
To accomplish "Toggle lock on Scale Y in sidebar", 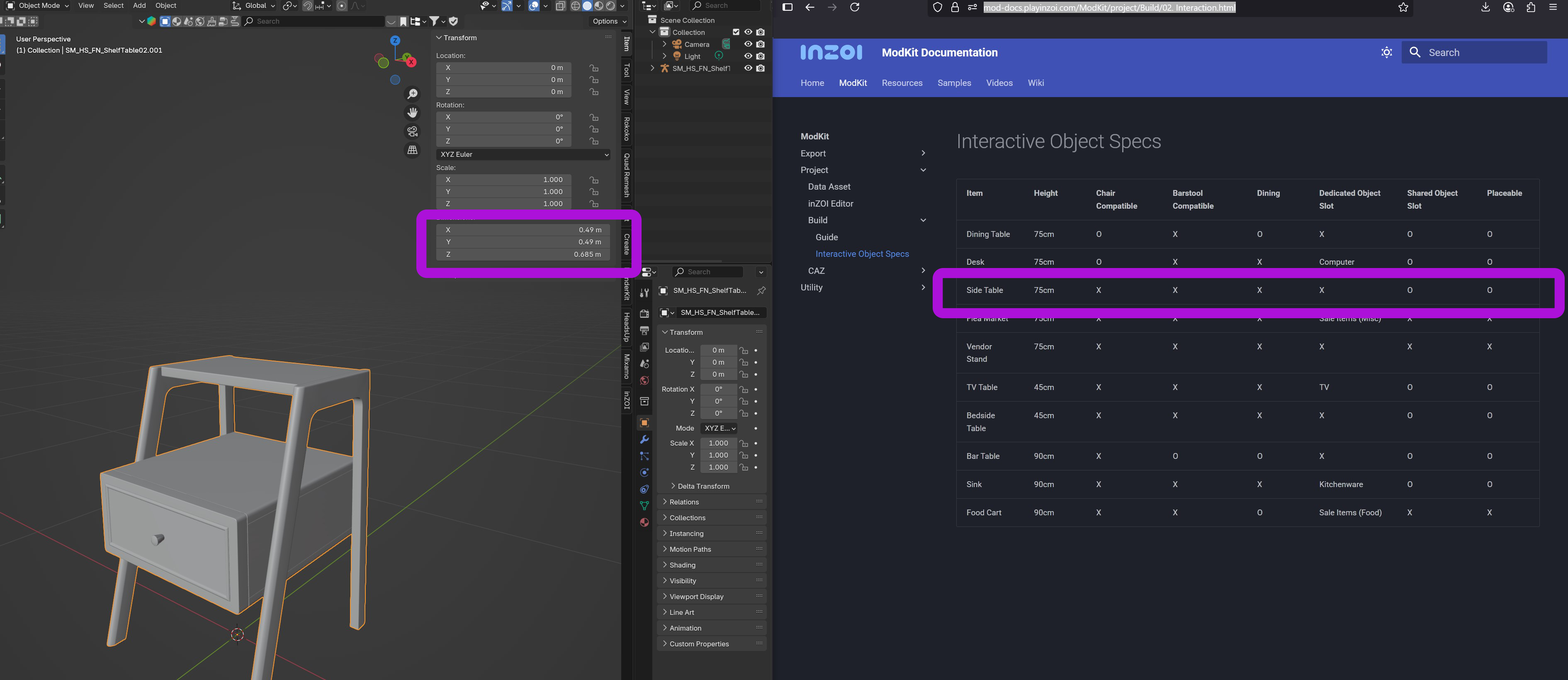I will click(593, 192).
